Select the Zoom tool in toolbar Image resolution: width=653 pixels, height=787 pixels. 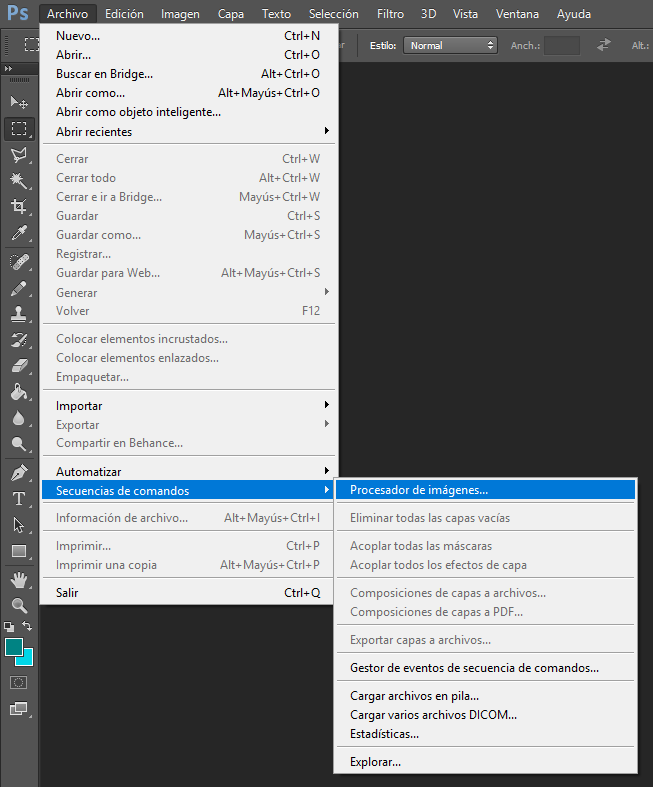click(19, 605)
